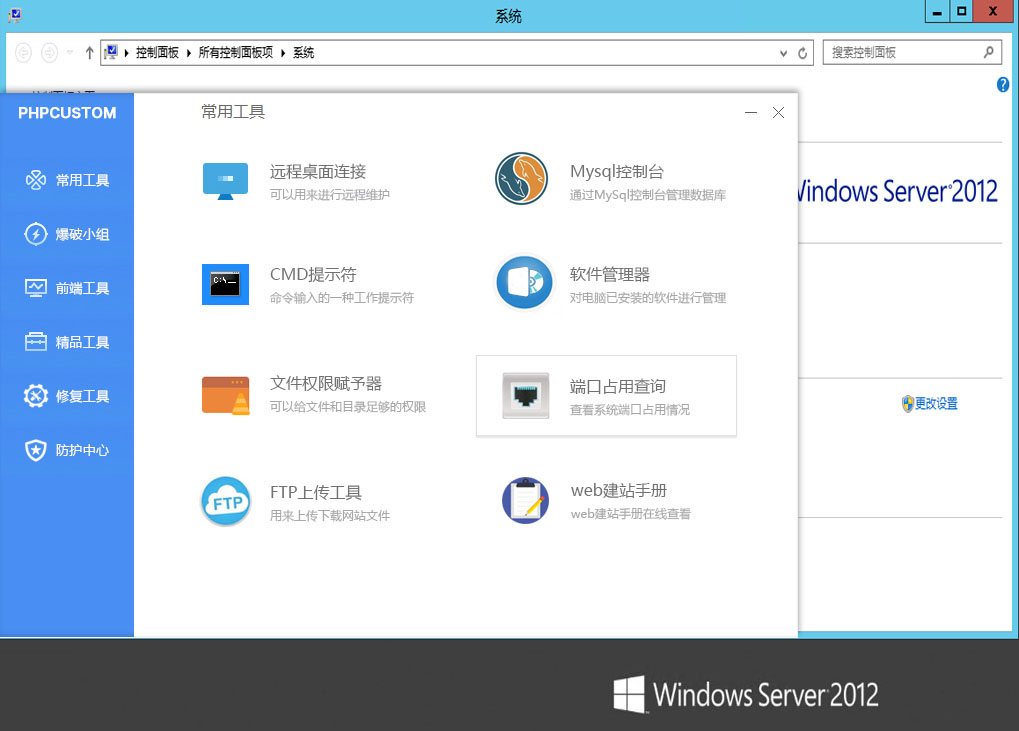This screenshot has height=731, width=1019.
Task: Close the PHPCUSTOM tool window
Action: point(778,112)
